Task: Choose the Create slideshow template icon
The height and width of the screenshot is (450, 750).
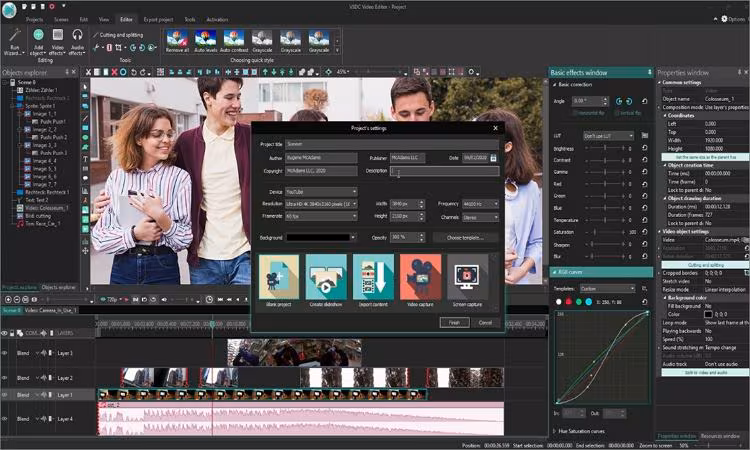Action: point(325,276)
